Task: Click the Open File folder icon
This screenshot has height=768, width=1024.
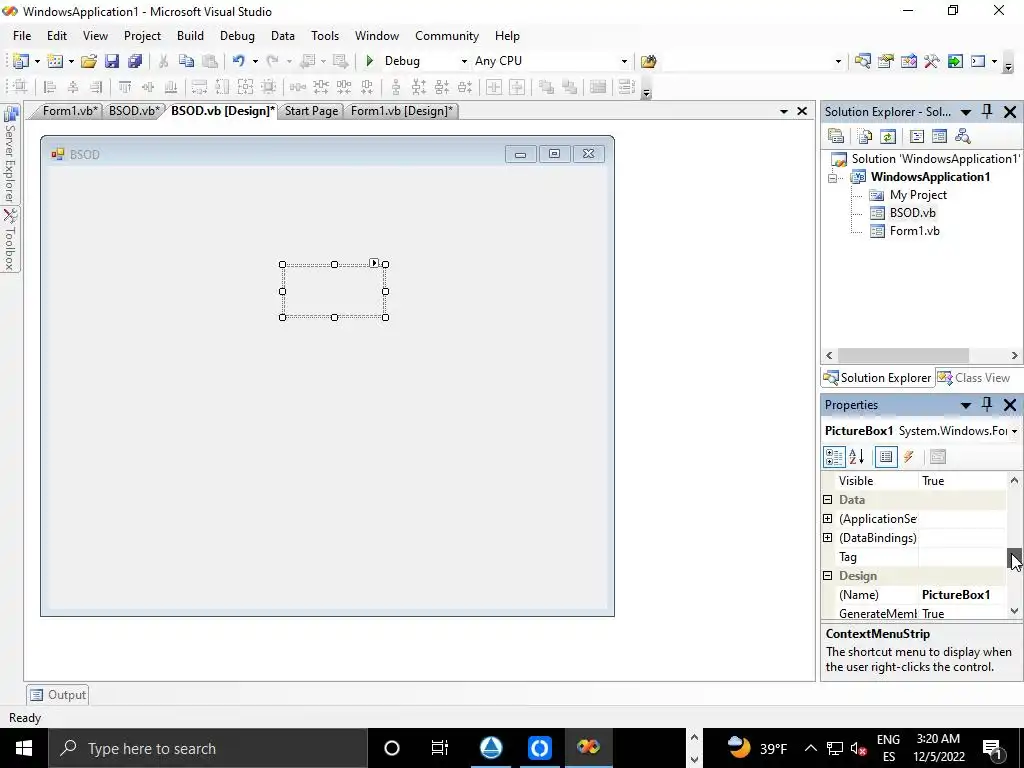Action: (89, 61)
